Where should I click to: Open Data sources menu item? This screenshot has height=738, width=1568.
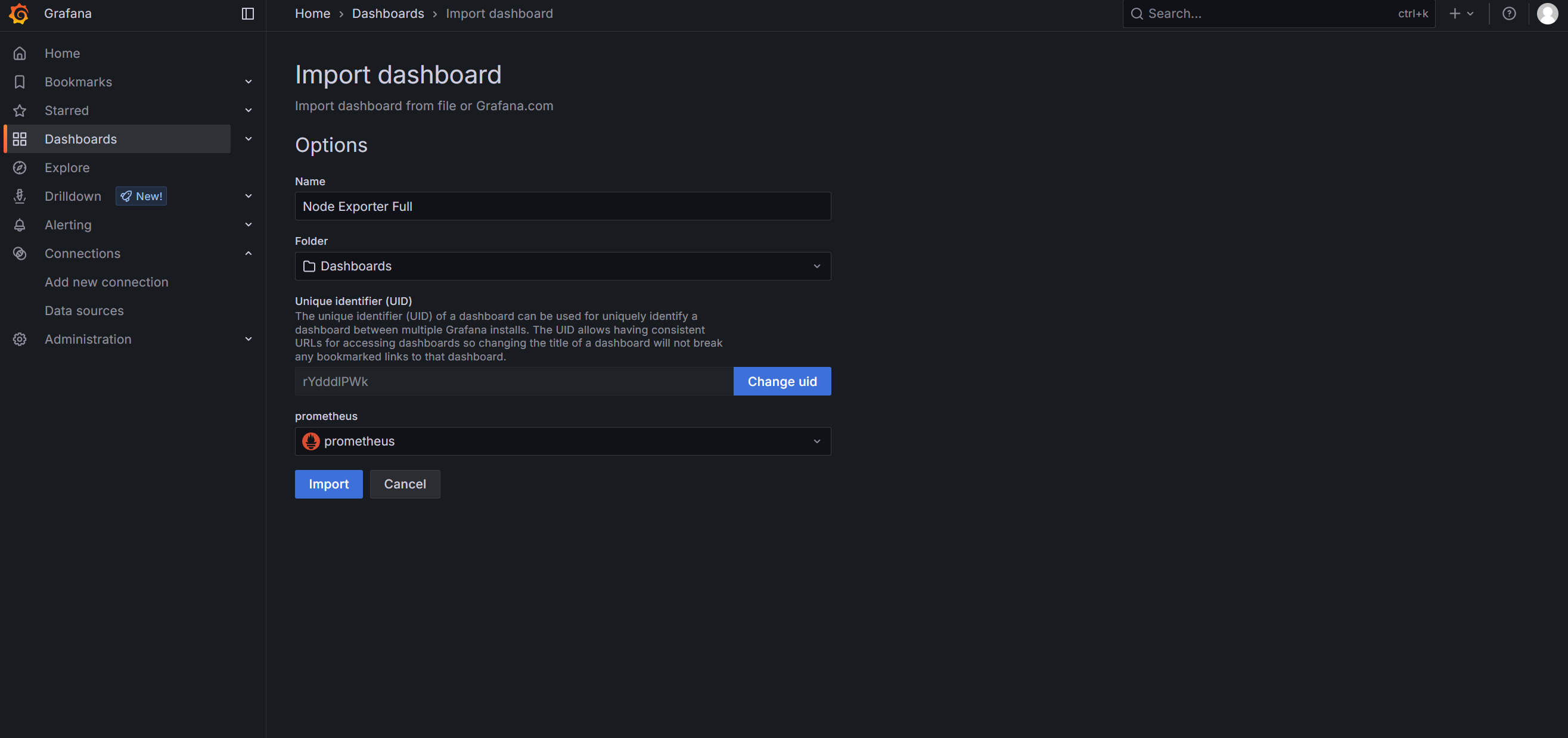[84, 311]
